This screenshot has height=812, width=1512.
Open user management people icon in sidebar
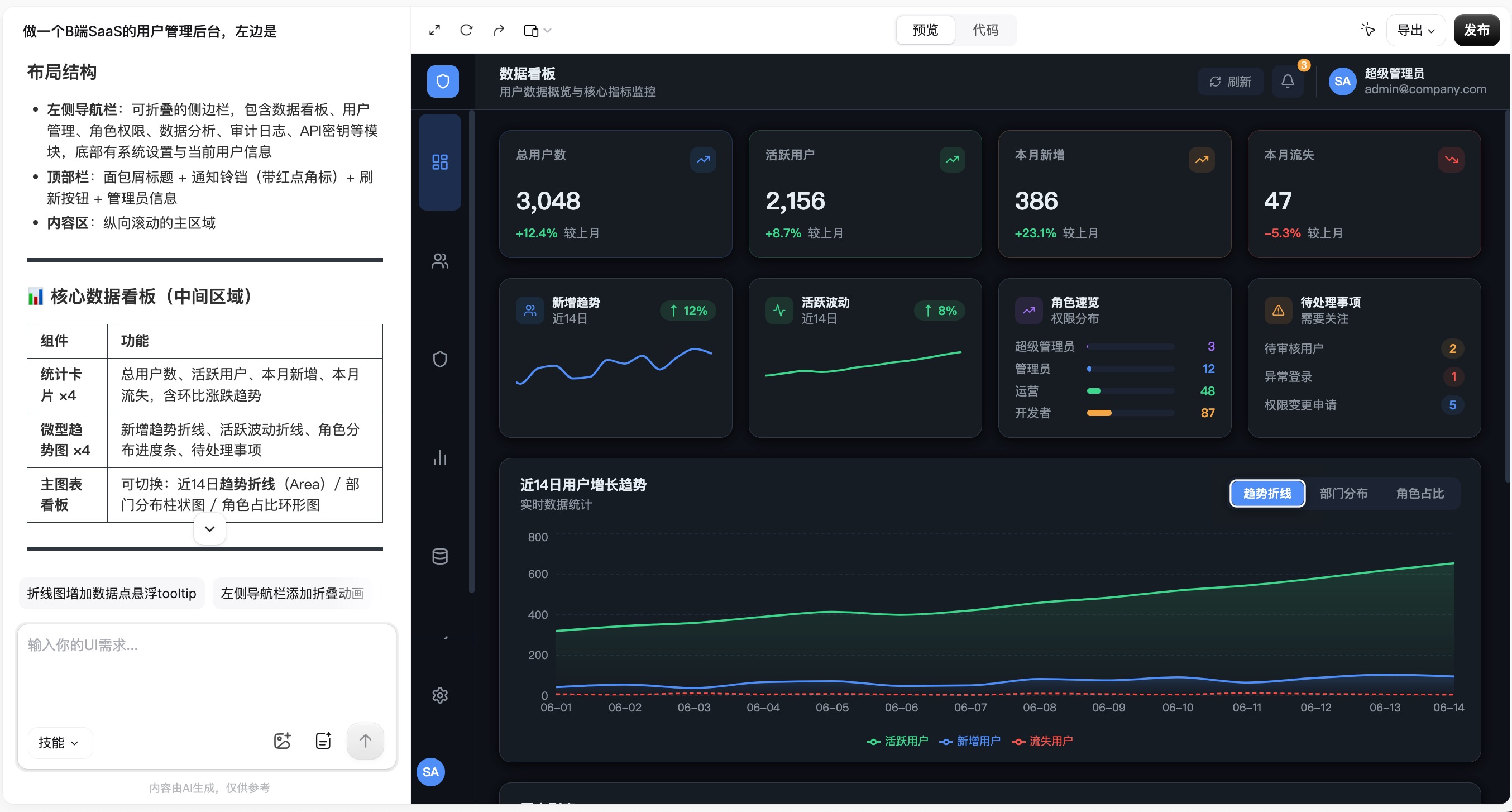tap(439, 261)
